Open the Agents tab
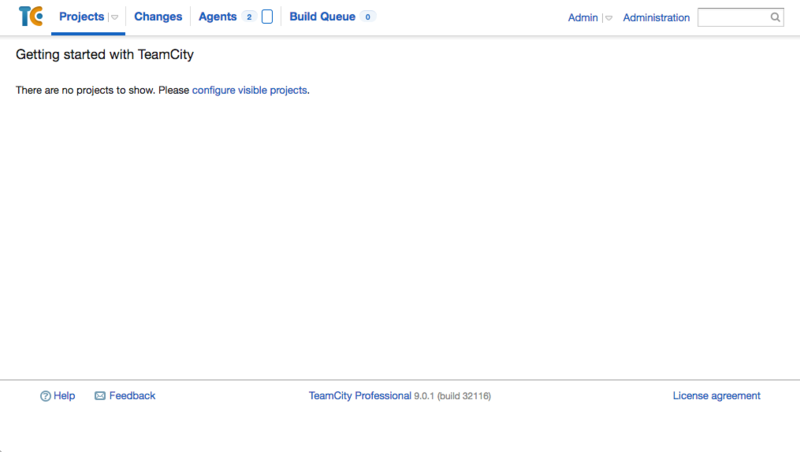 [217, 17]
